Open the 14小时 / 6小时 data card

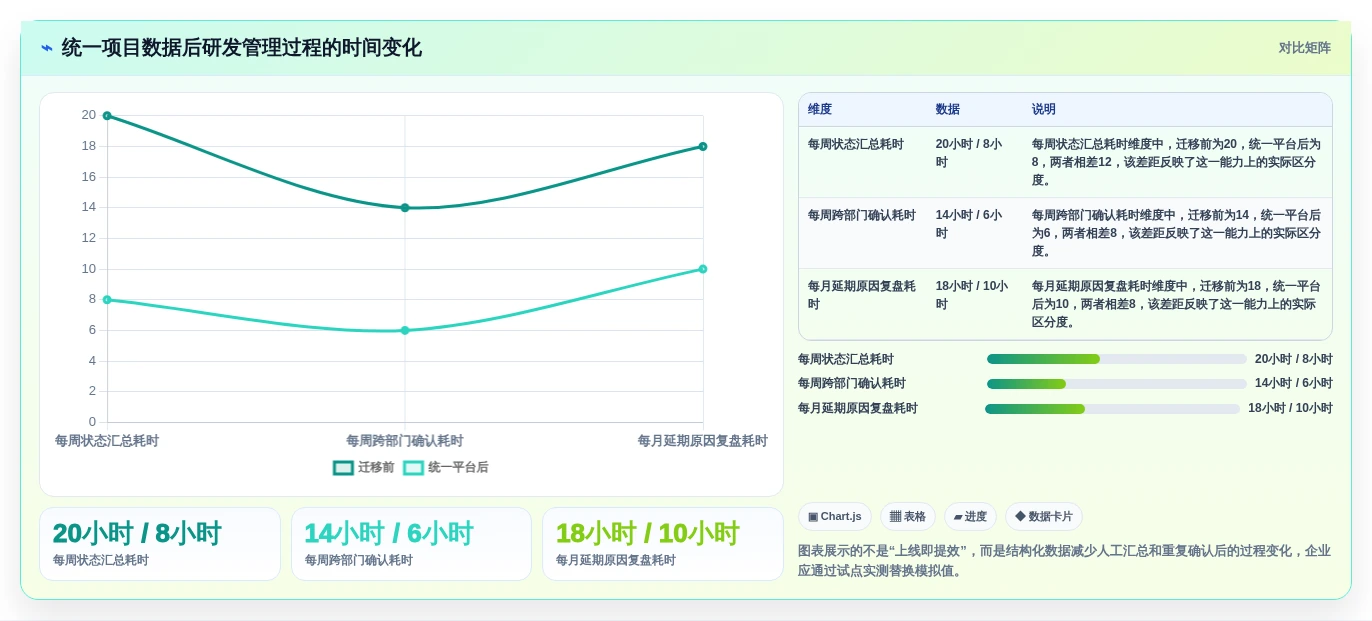coord(411,544)
